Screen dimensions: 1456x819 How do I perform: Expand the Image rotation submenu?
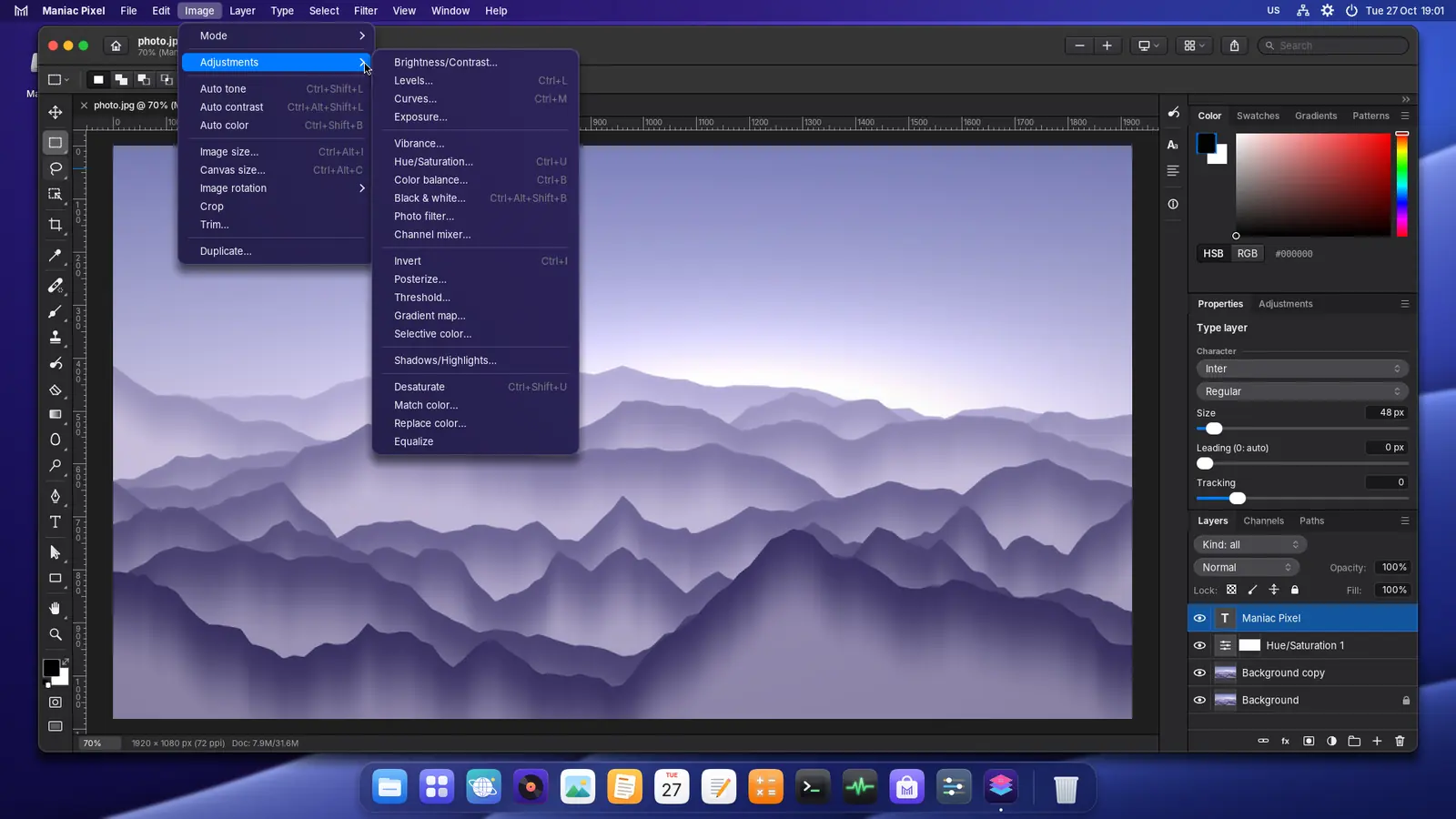[x=278, y=188]
